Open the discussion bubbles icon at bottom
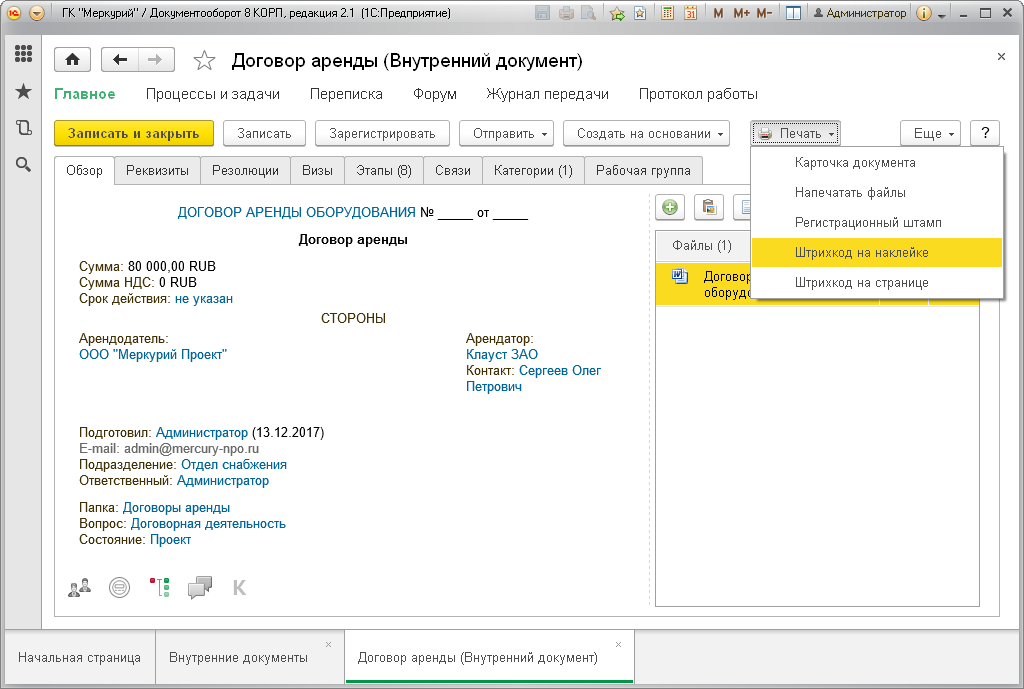 (x=200, y=588)
